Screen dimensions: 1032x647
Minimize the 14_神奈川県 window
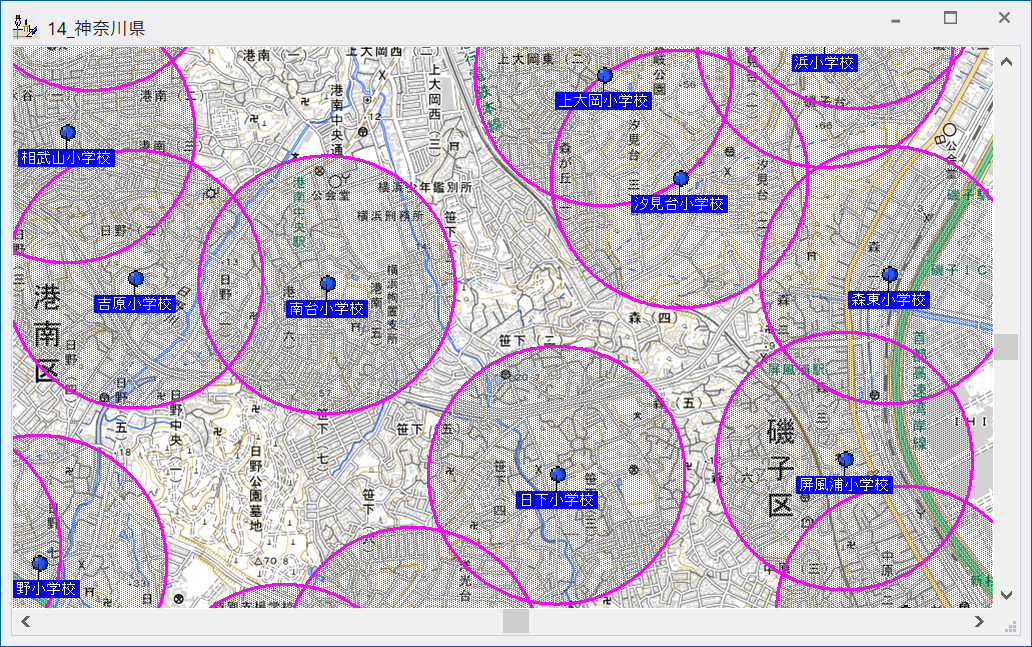pos(896,19)
